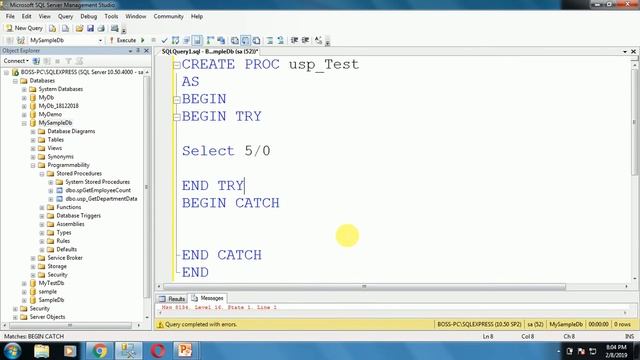Click the Open File folder icon
Screen dimensions: 640x360
79,28
